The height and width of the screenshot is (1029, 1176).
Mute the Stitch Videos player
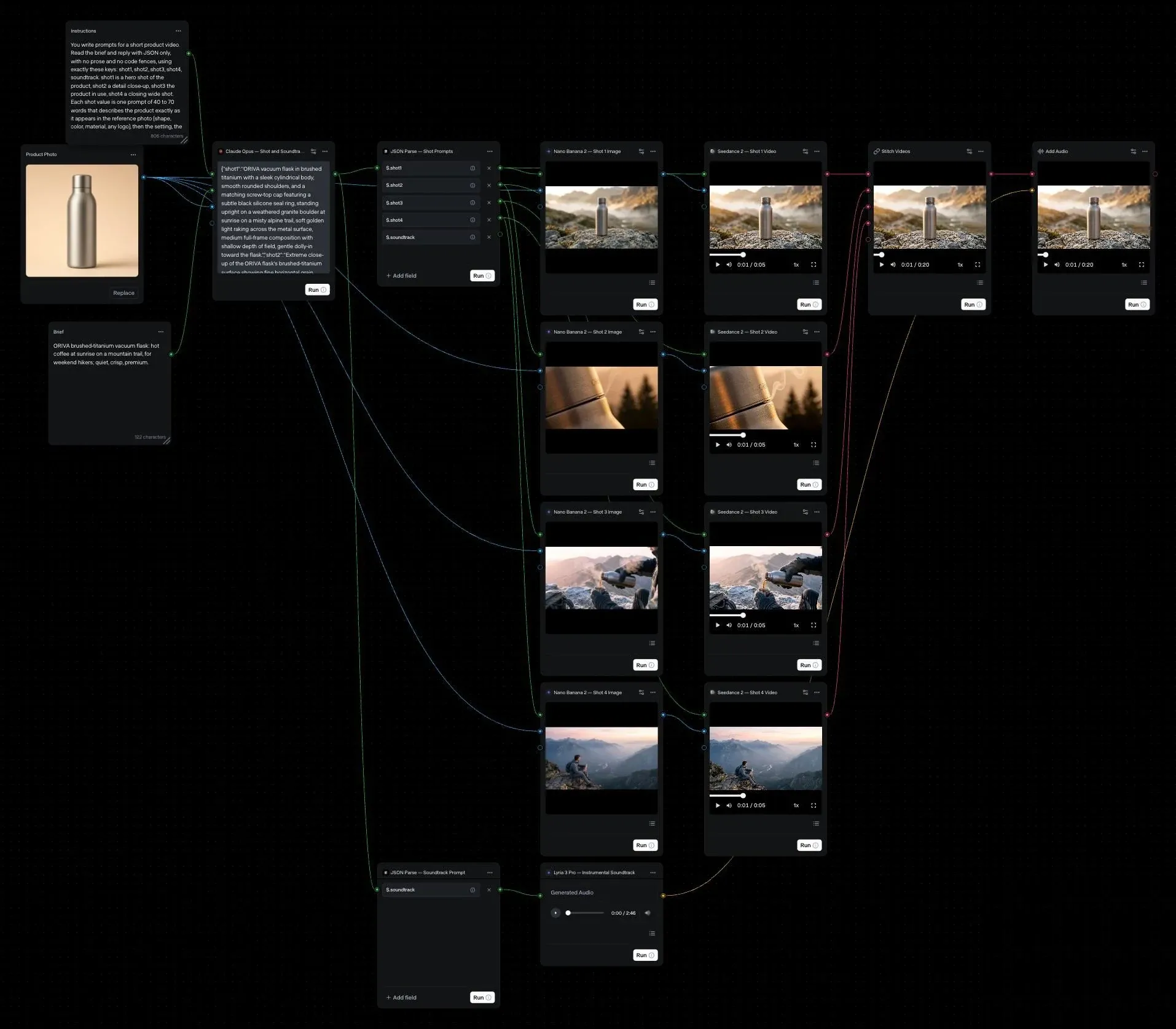[x=893, y=265]
